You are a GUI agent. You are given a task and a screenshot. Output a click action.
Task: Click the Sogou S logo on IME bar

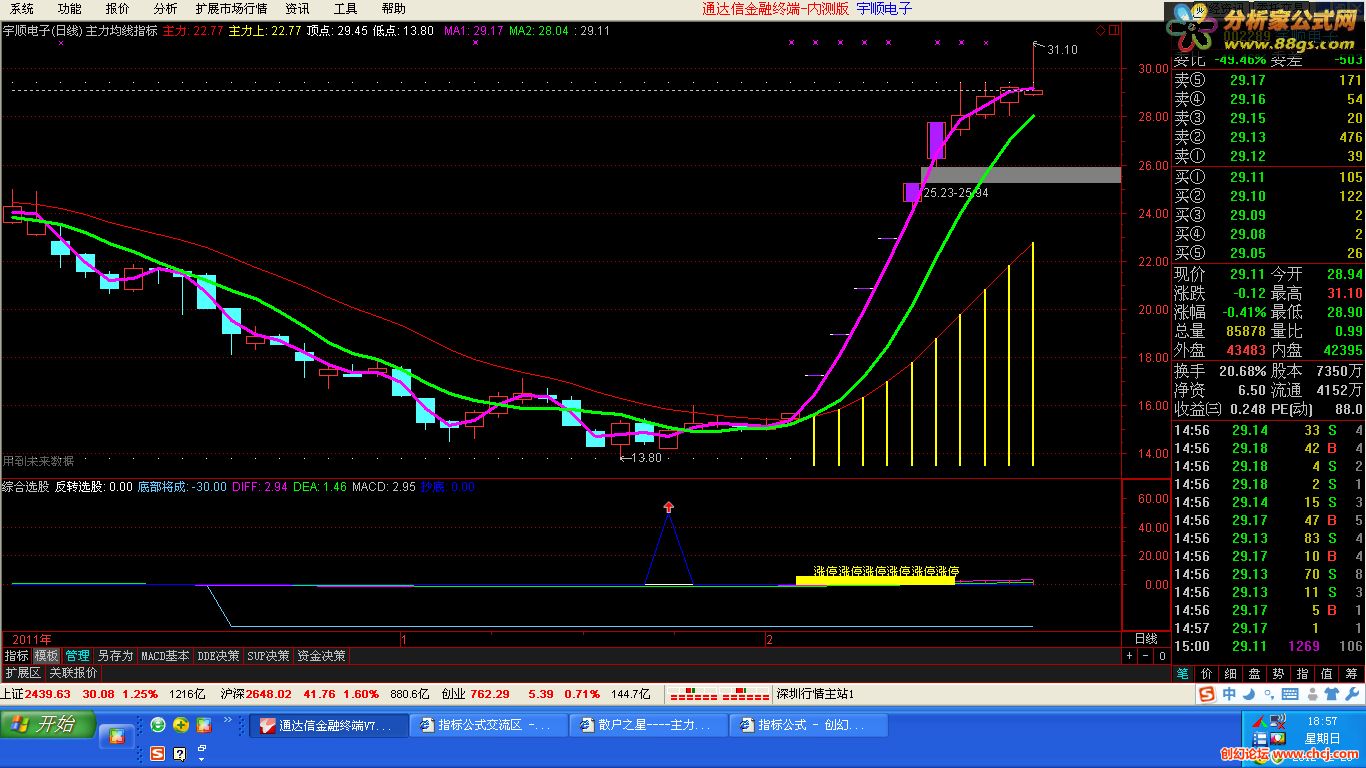[1207, 694]
